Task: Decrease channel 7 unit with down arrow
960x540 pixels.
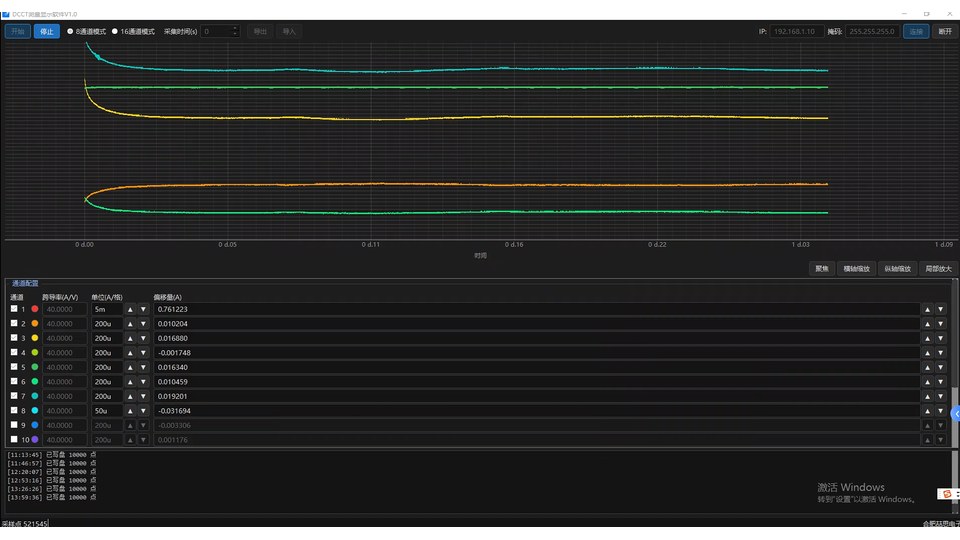Action: (x=143, y=396)
